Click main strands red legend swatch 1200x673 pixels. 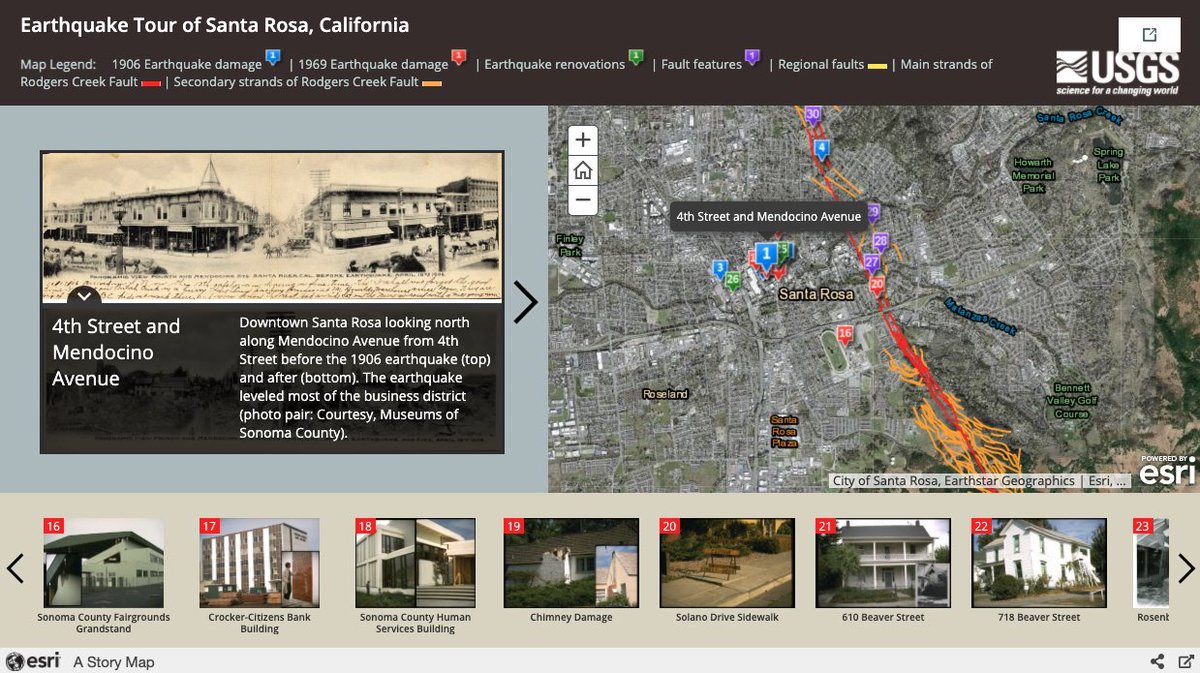pos(152,83)
